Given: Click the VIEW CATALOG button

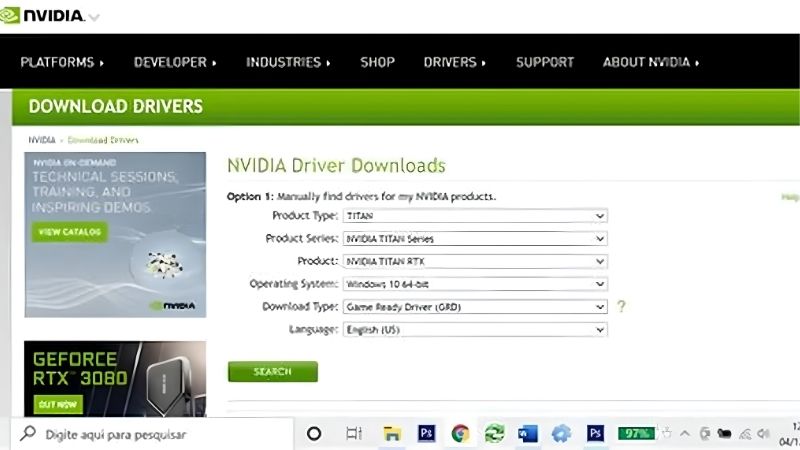Looking at the screenshot, I should click(x=70, y=232).
